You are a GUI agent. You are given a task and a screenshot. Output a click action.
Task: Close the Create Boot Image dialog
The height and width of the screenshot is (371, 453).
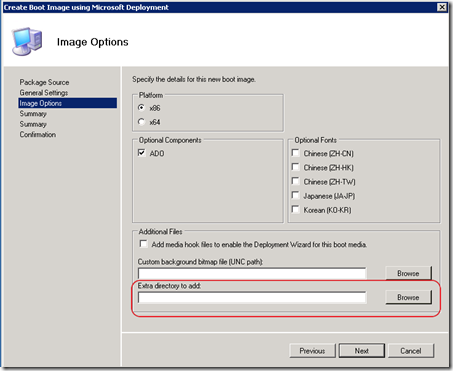(x=442, y=7)
